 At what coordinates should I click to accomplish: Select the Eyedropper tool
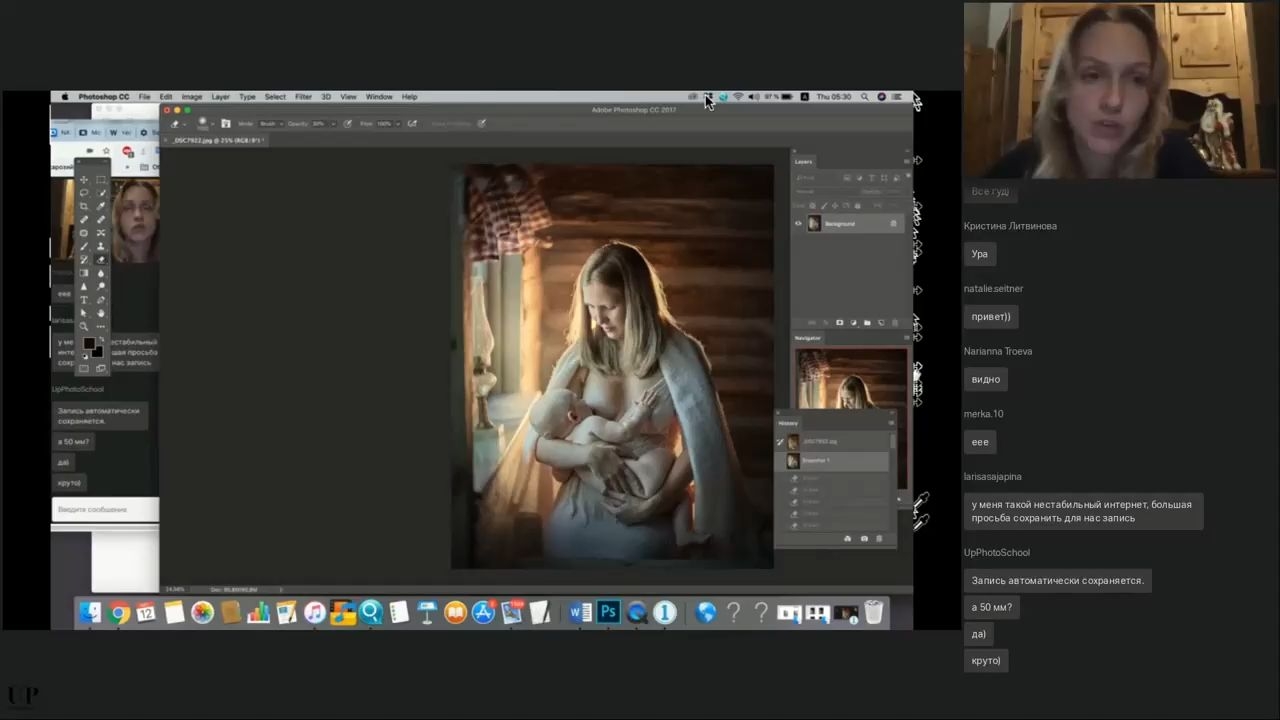point(101,206)
